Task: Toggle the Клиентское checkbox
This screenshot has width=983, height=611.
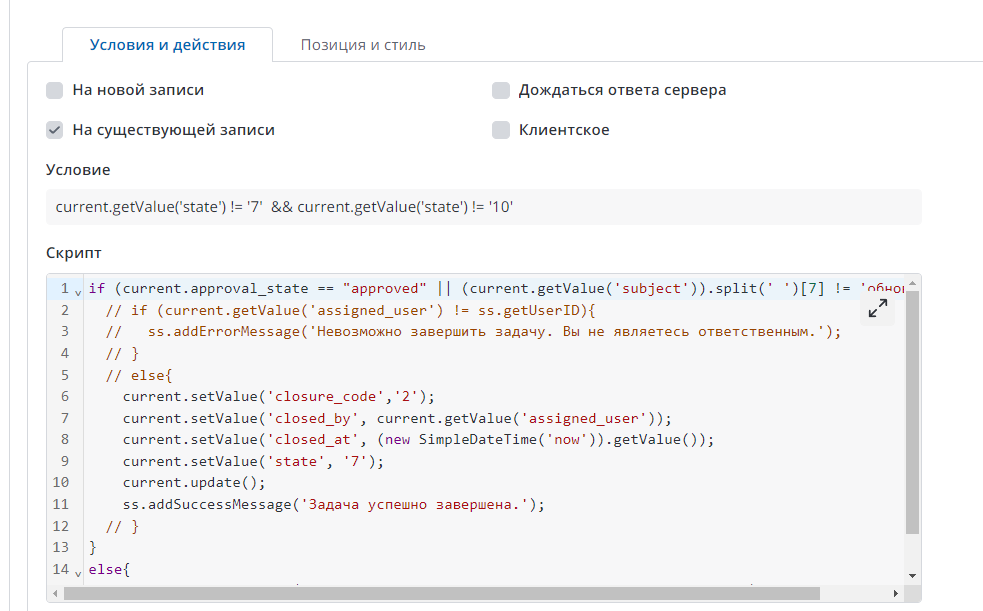Action: point(501,130)
